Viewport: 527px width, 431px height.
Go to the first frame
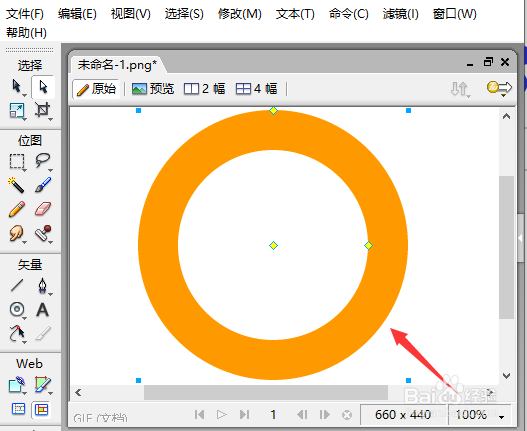click(199, 415)
